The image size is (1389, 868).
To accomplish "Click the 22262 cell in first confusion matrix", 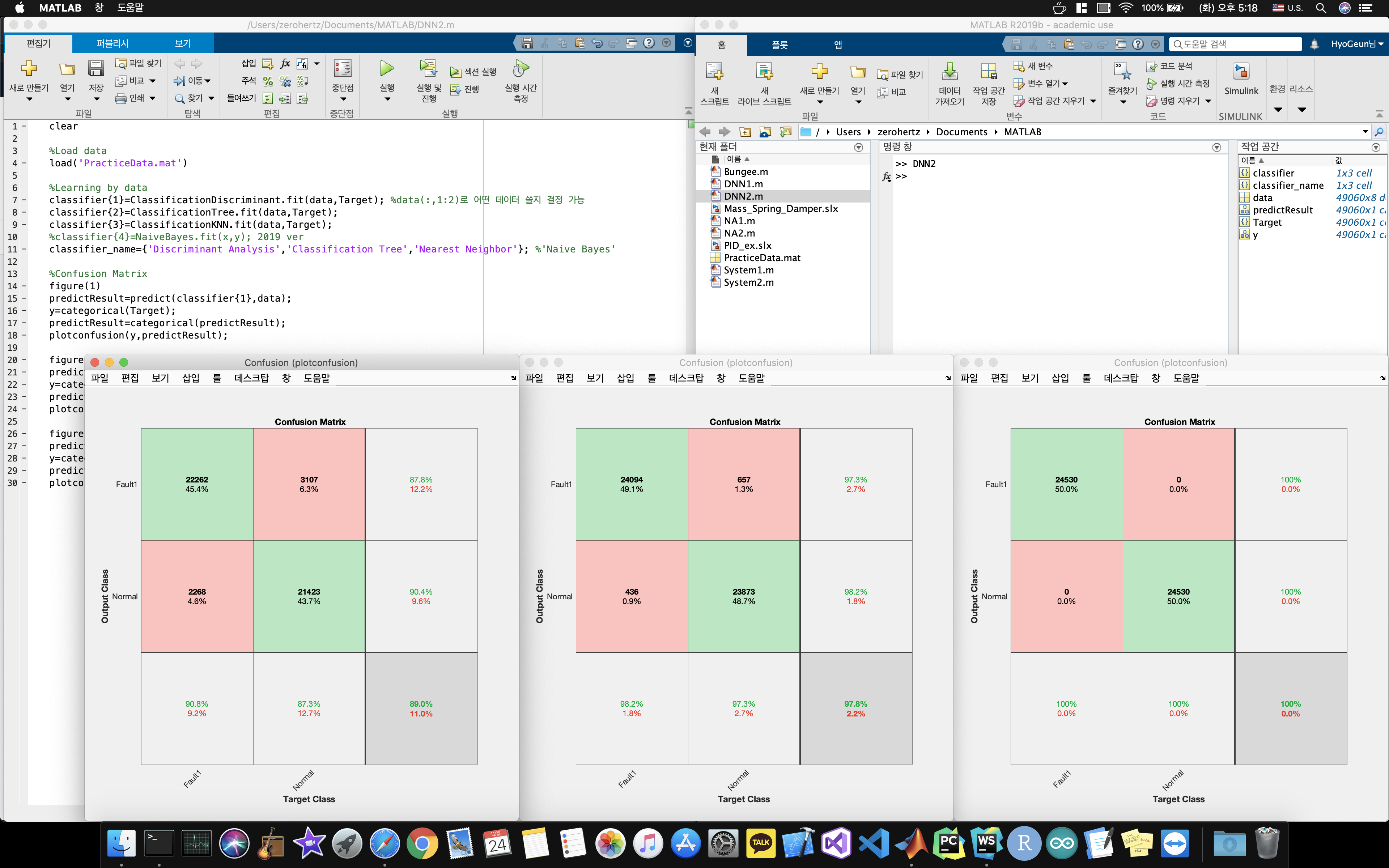I will pos(196,484).
